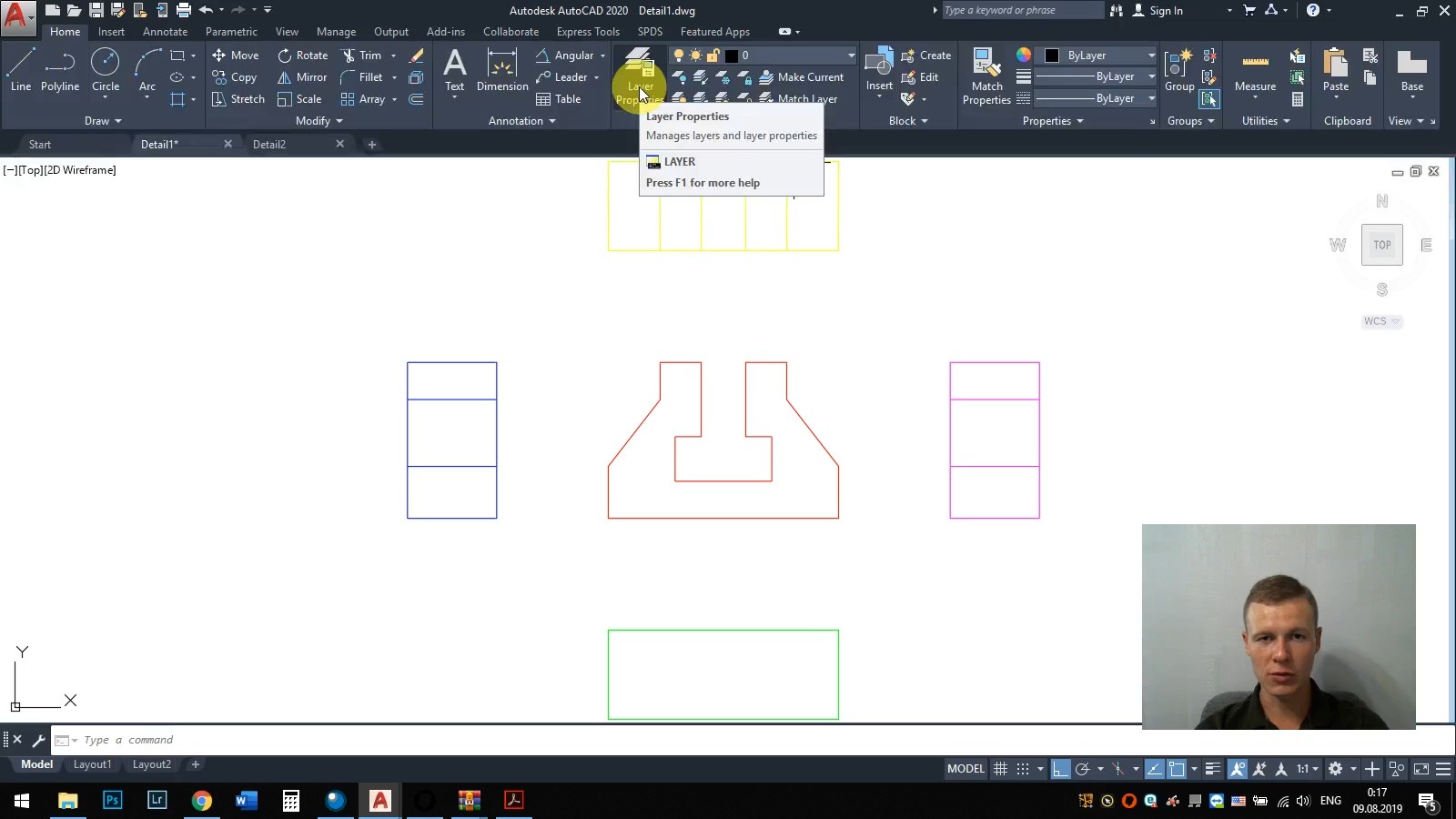Expand the Draw panel dropdown

coord(103,121)
